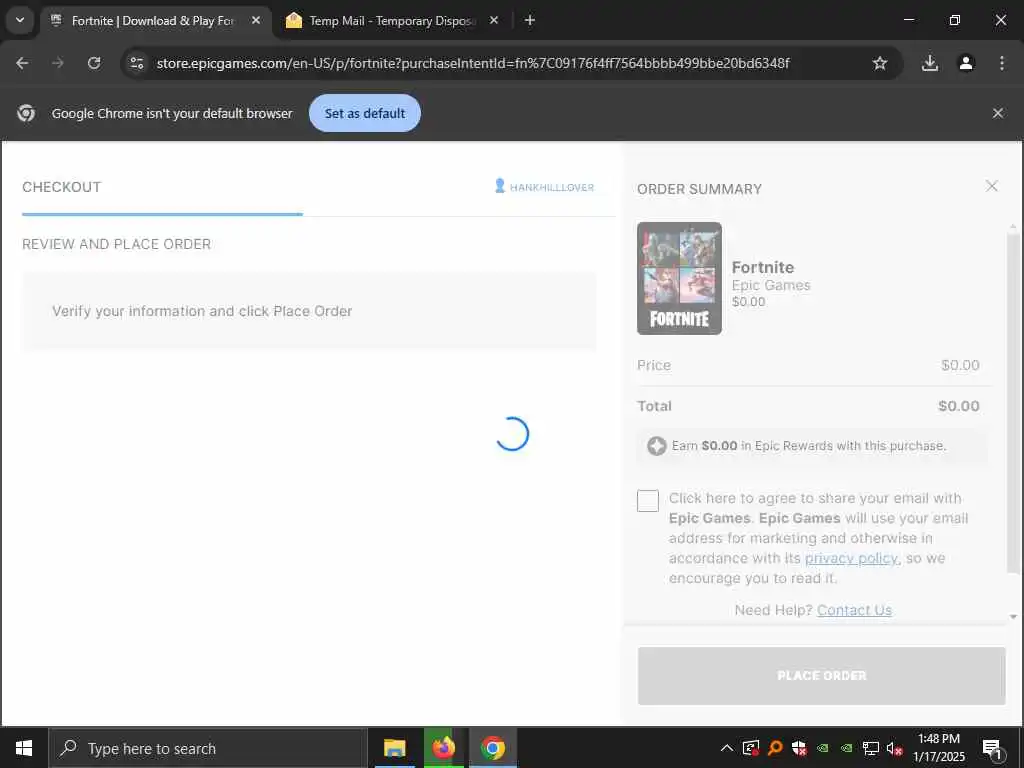The width and height of the screenshot is (1024, 768).
Task: Click Set as default browser button
Action: coord(364,114)
